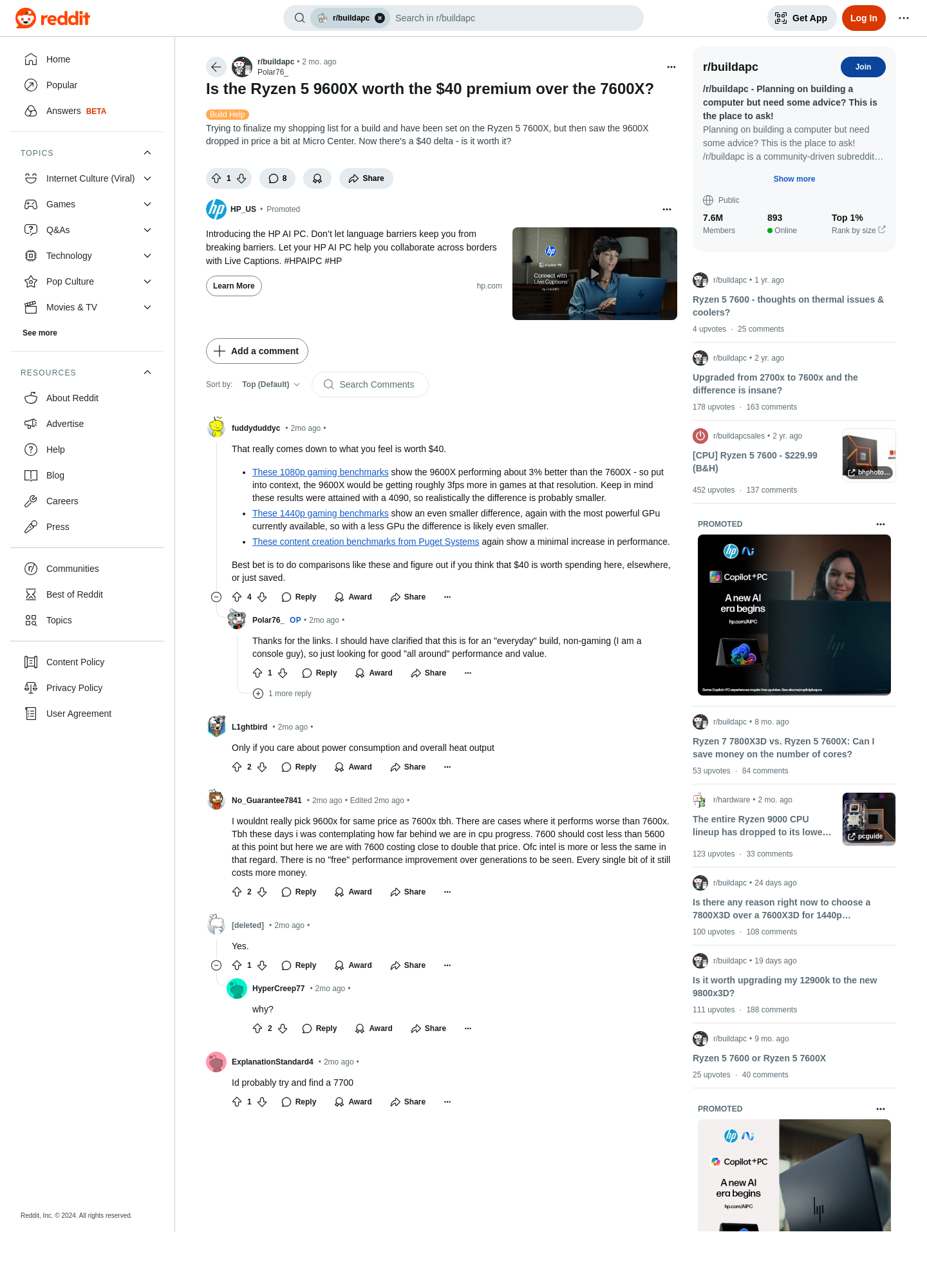Collapse fuddyduddyc's comment thread

tap(216, 597)
